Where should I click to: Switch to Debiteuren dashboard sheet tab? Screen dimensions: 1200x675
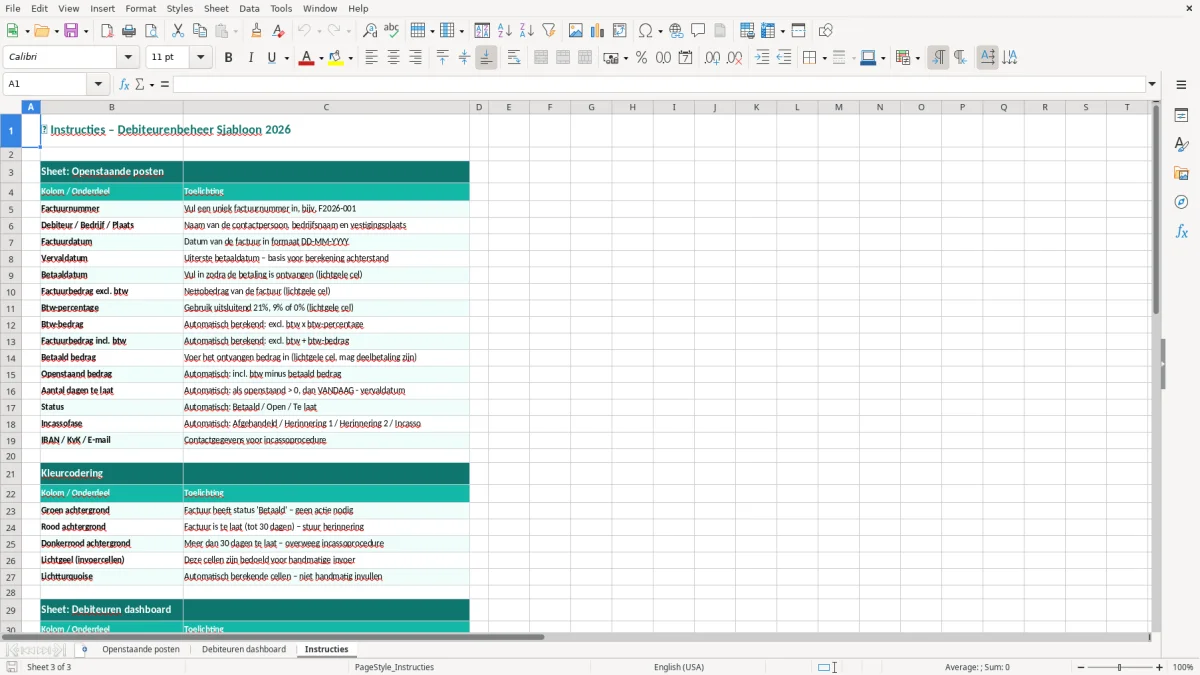[244, 649]
